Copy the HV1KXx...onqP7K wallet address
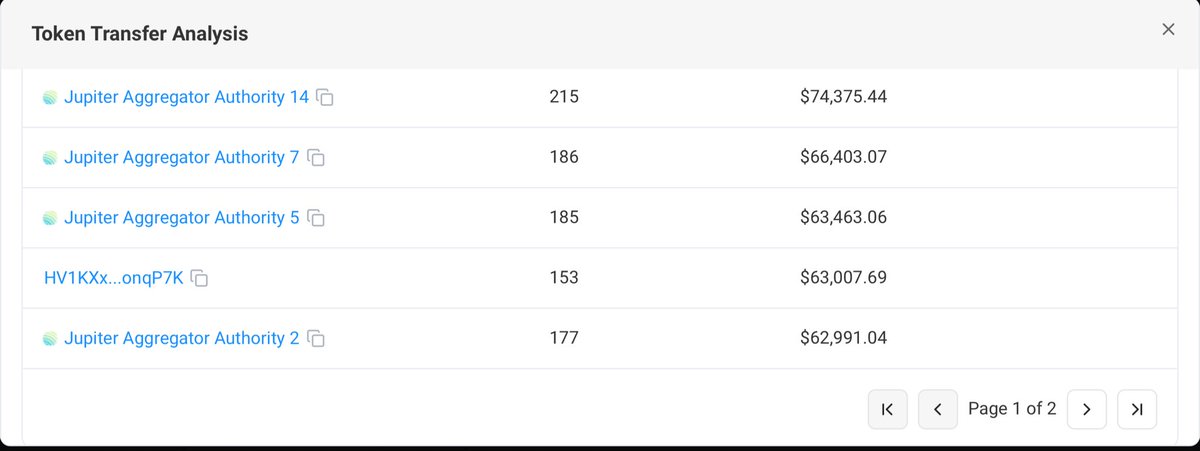1200x451 pixels. pyautogui.click(x=200, y=278)
